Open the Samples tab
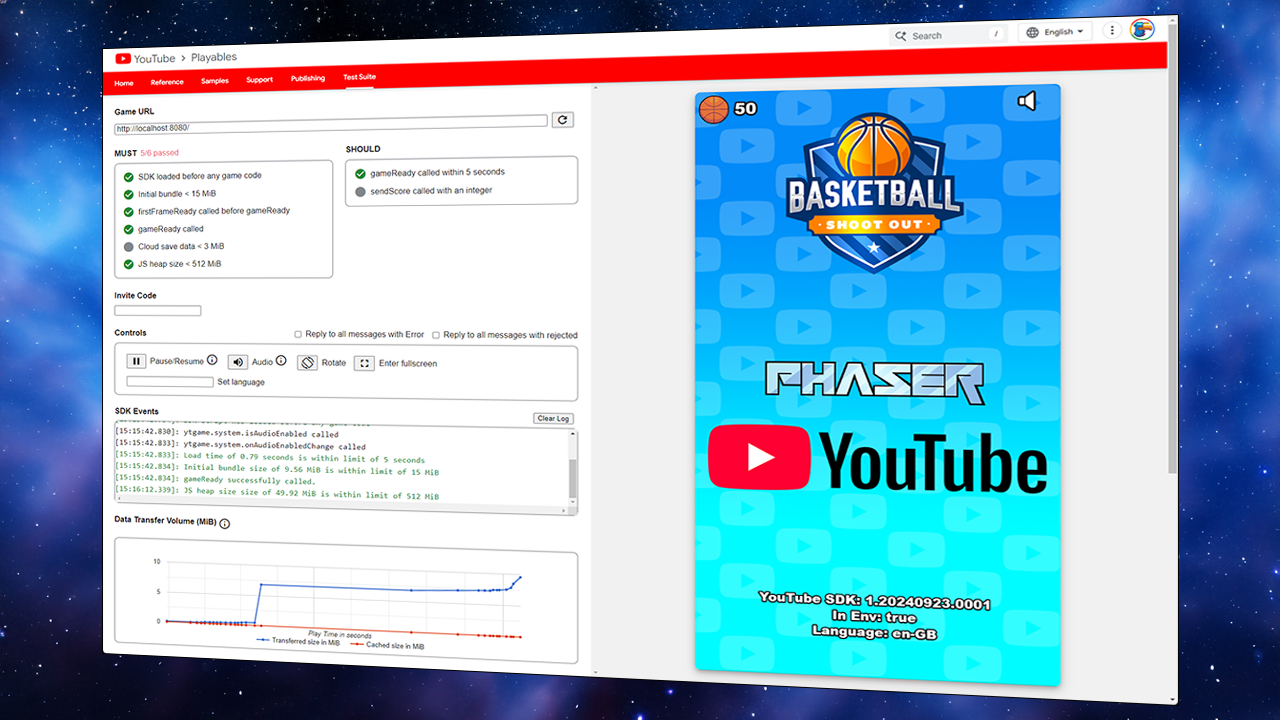Screen dimensions: 1280x720 pos(215,81)
